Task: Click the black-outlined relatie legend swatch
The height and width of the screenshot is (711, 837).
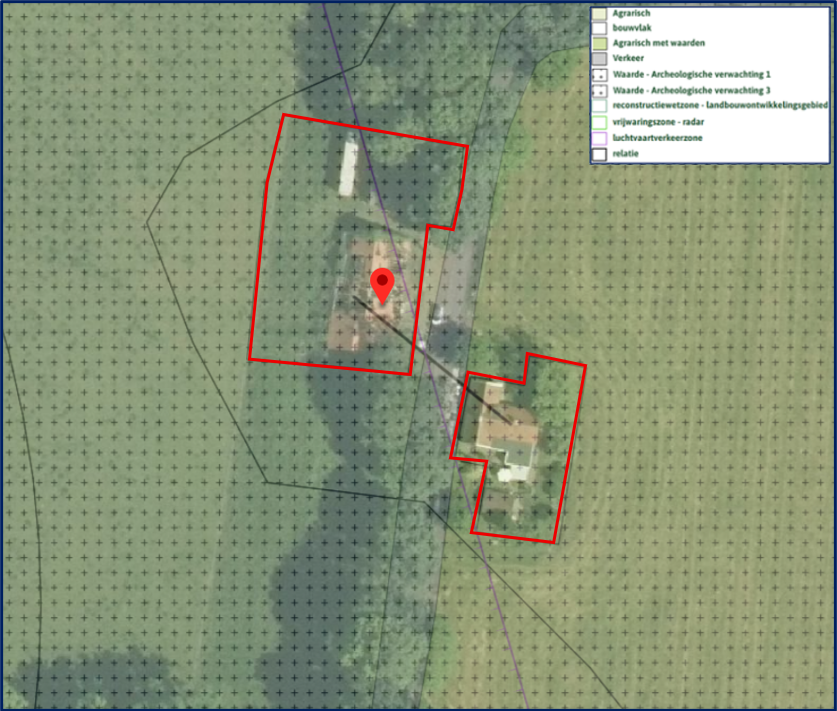Action: point(599,154)
